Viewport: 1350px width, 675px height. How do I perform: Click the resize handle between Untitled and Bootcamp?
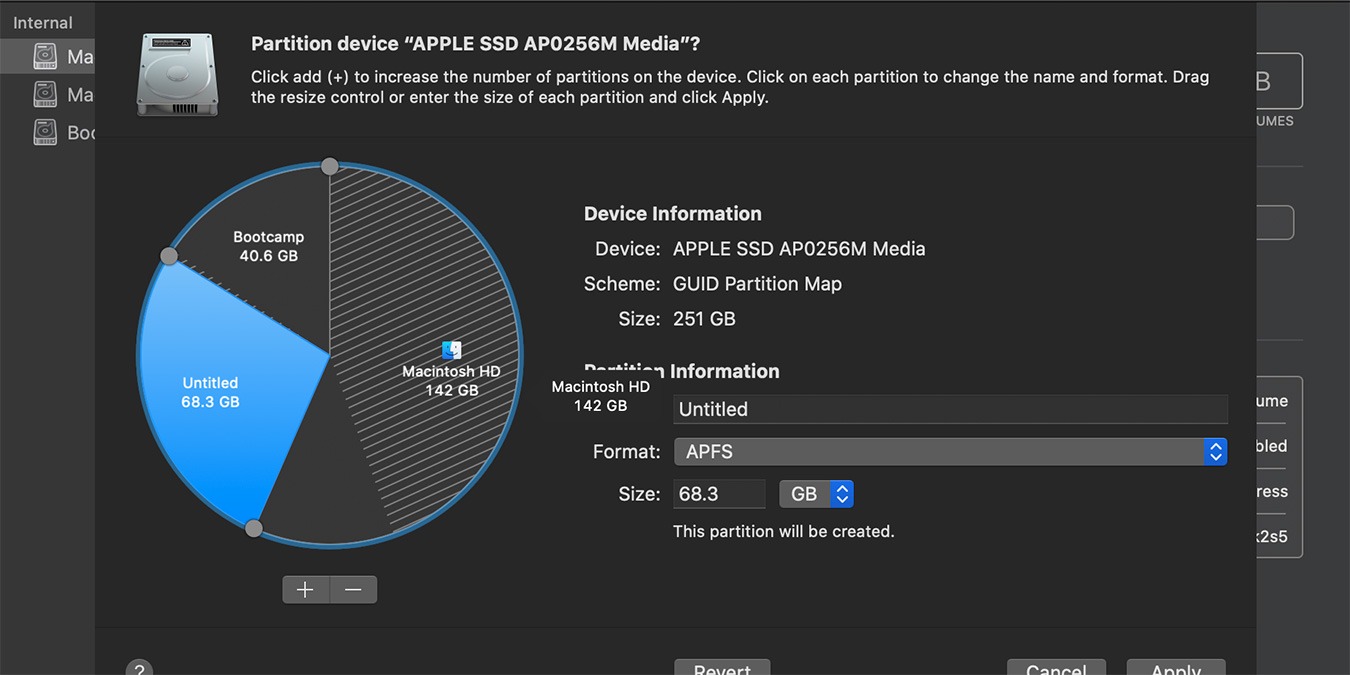pyautogui.click(x=168, y=256)
